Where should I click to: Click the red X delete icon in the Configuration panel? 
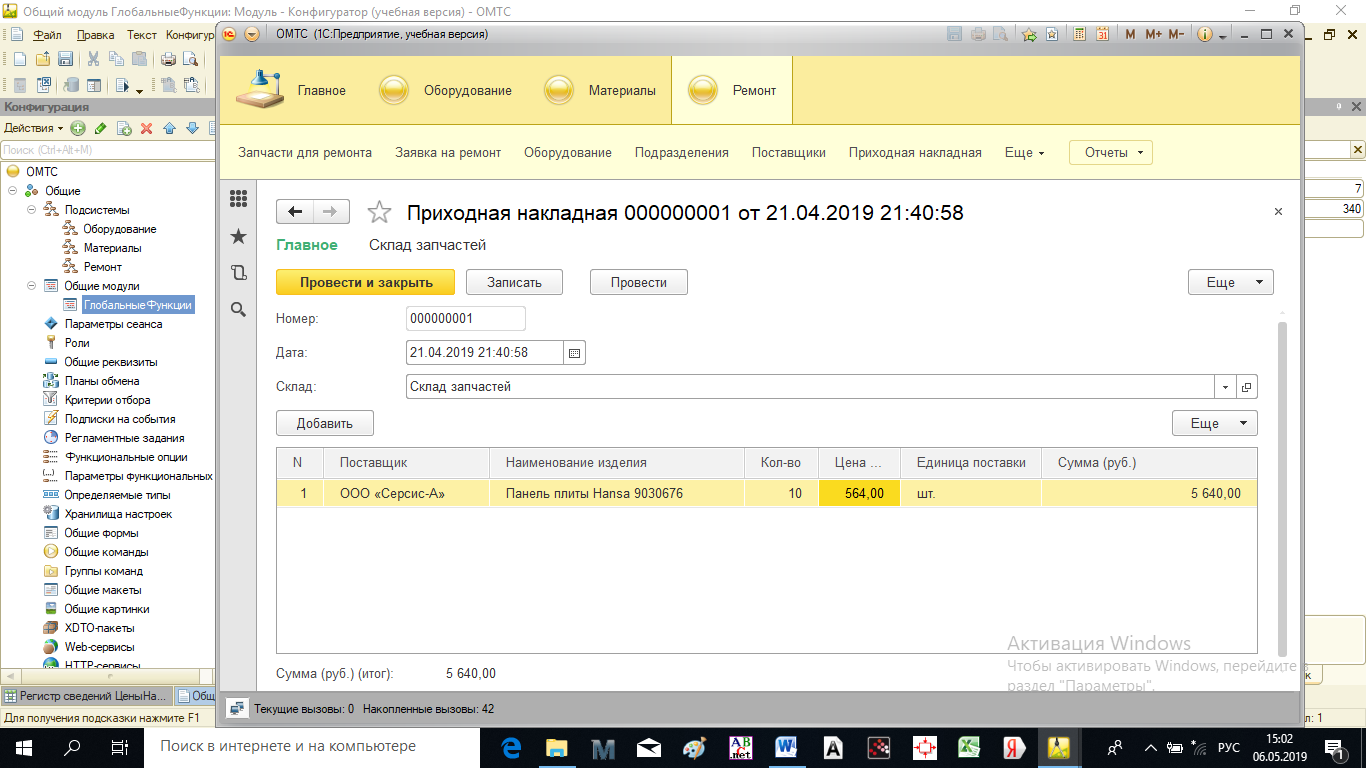146,128
